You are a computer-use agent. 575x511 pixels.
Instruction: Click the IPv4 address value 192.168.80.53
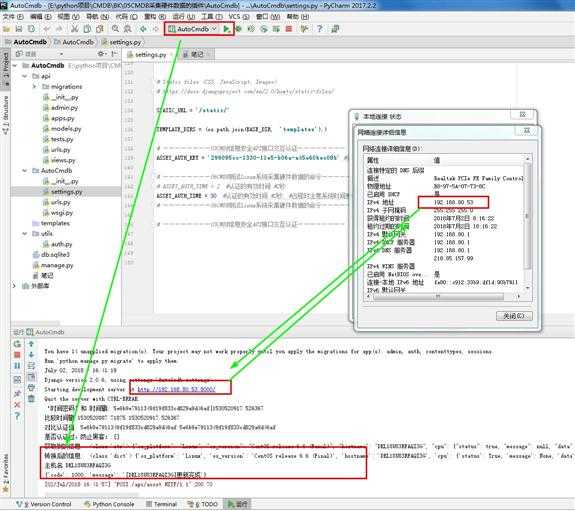453,202
